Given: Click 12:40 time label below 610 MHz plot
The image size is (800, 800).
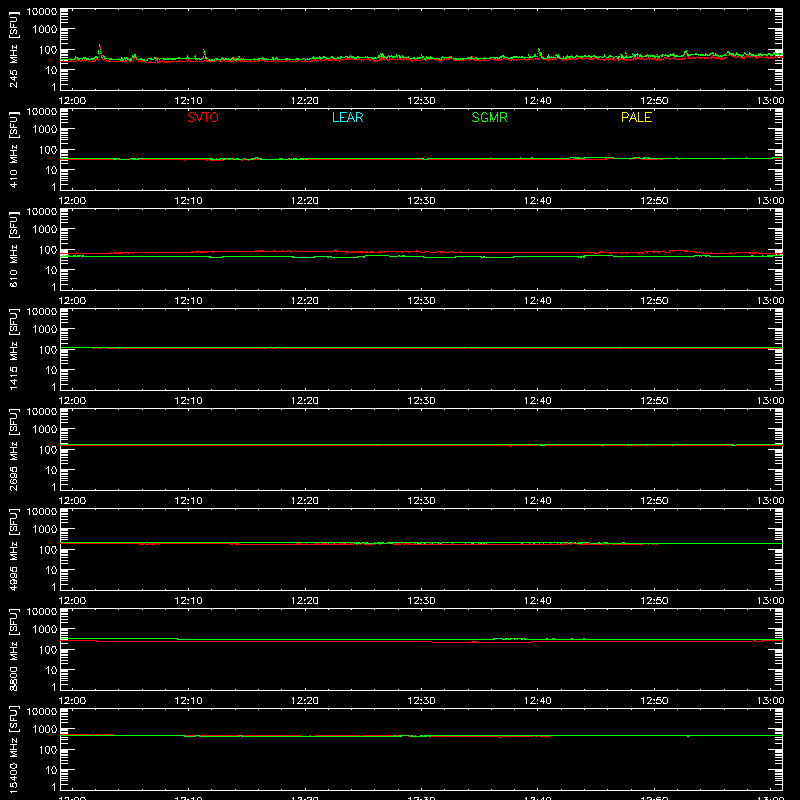Looking at the screenshot, I should pos(538,301).
